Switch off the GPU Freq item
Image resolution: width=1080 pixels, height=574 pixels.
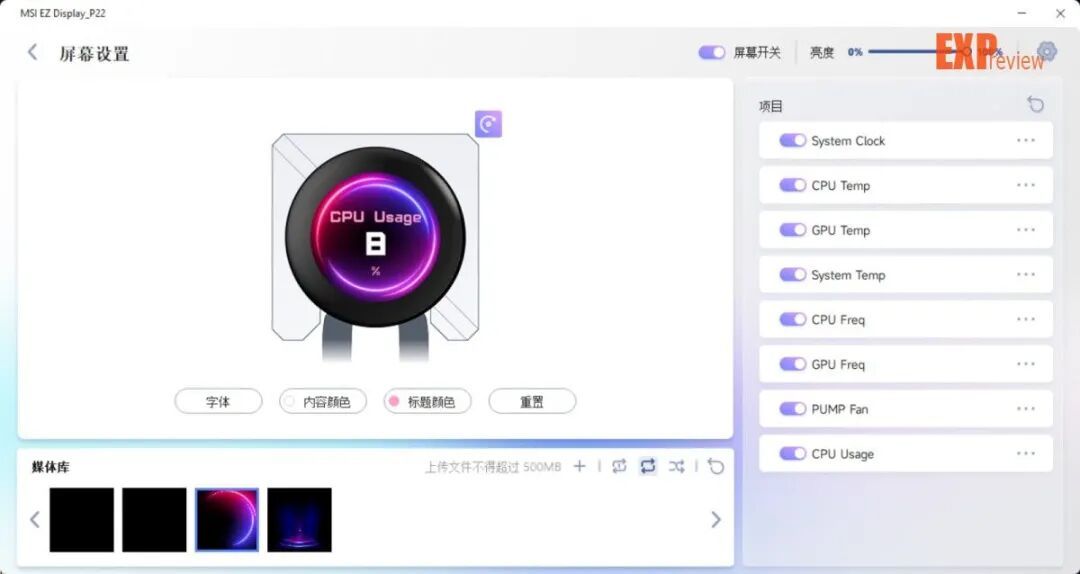click(792, 365)
